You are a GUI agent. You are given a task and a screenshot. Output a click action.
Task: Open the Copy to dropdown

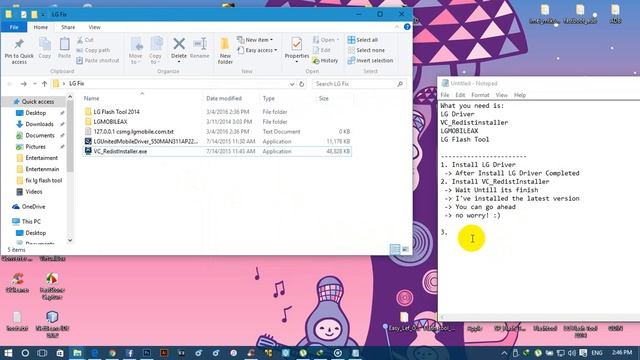click(x=156, y=51)
